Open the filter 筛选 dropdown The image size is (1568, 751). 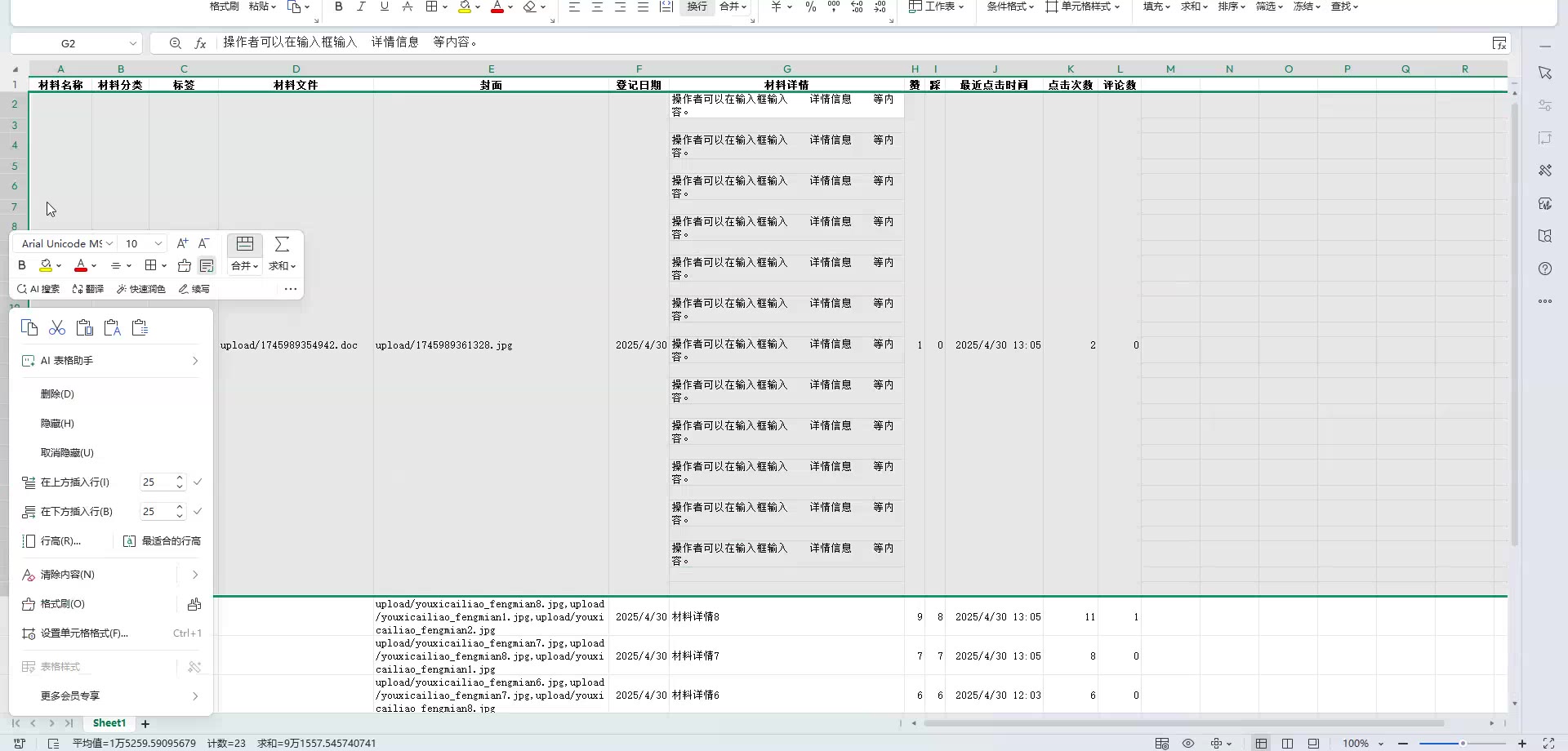(1269, 7)
